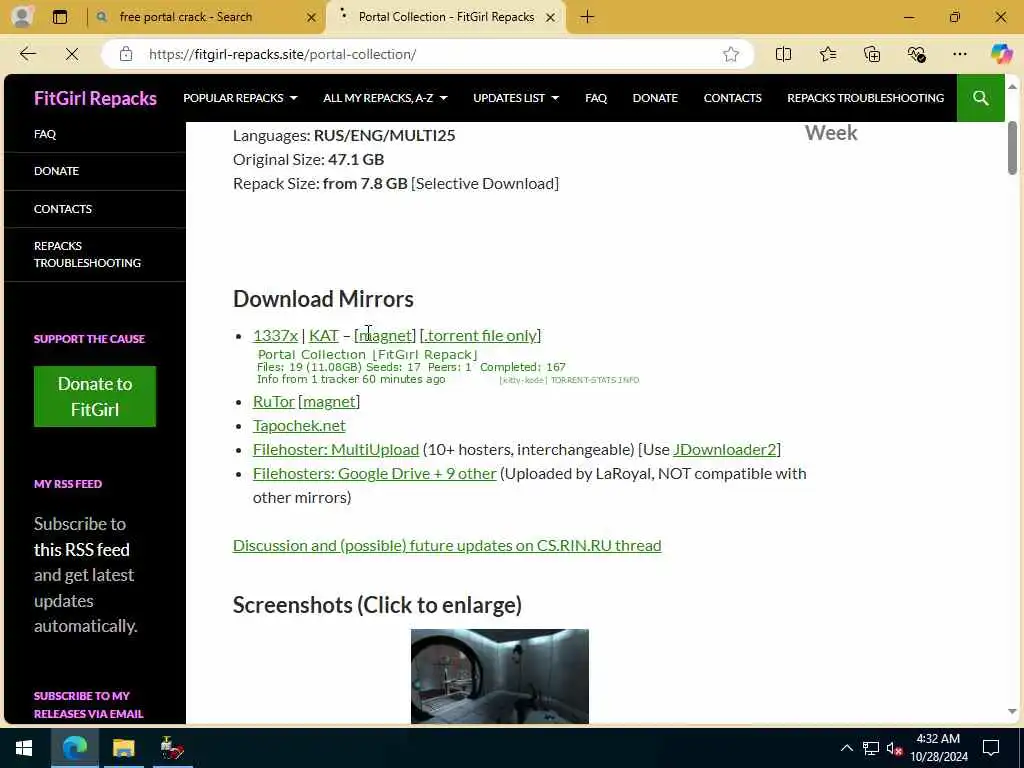Screen dimensions: 1024x768
Task: Click the network icon in system tray
Action: (871, 748)
